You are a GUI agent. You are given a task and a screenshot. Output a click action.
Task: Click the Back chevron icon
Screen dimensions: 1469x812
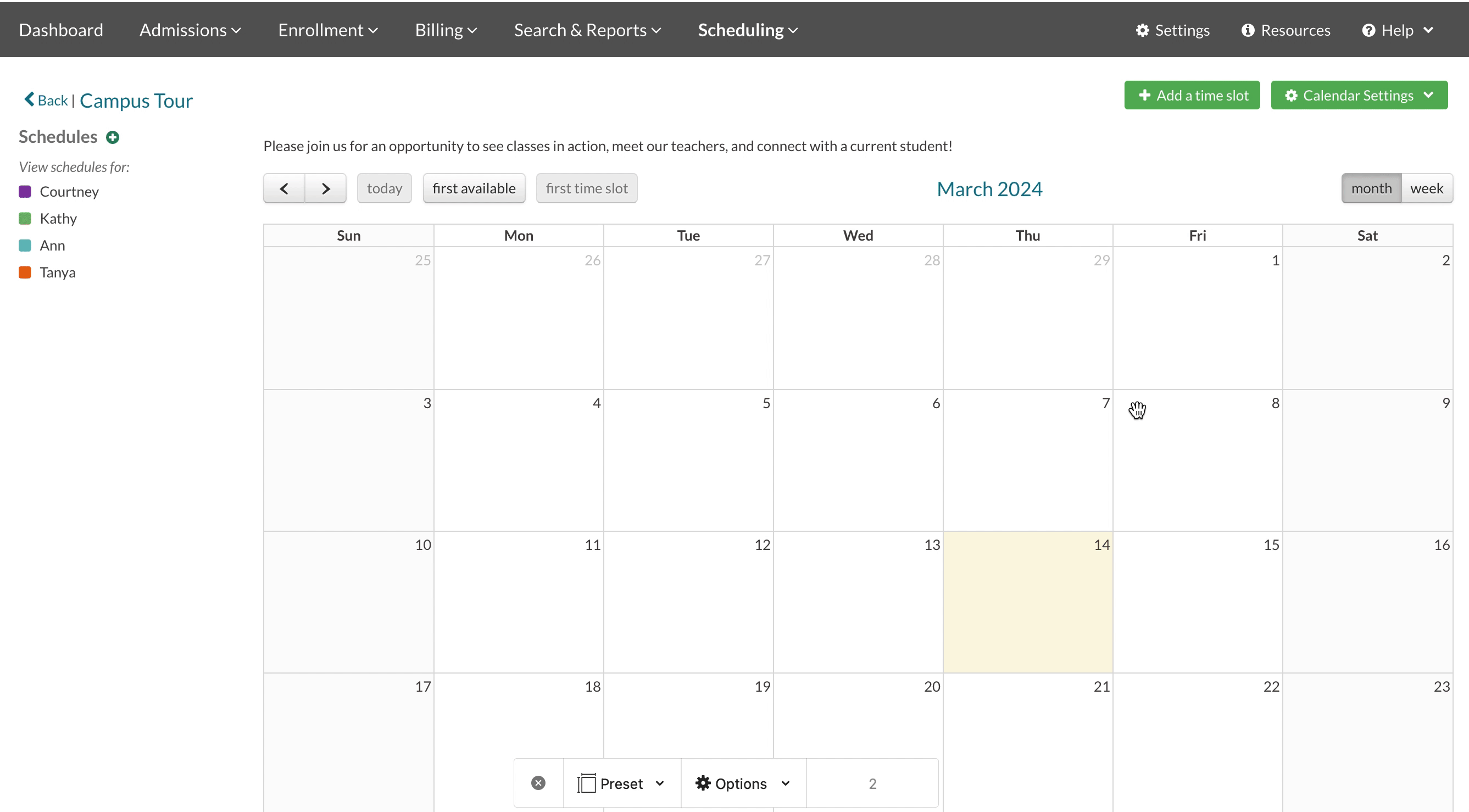[29, 100]
